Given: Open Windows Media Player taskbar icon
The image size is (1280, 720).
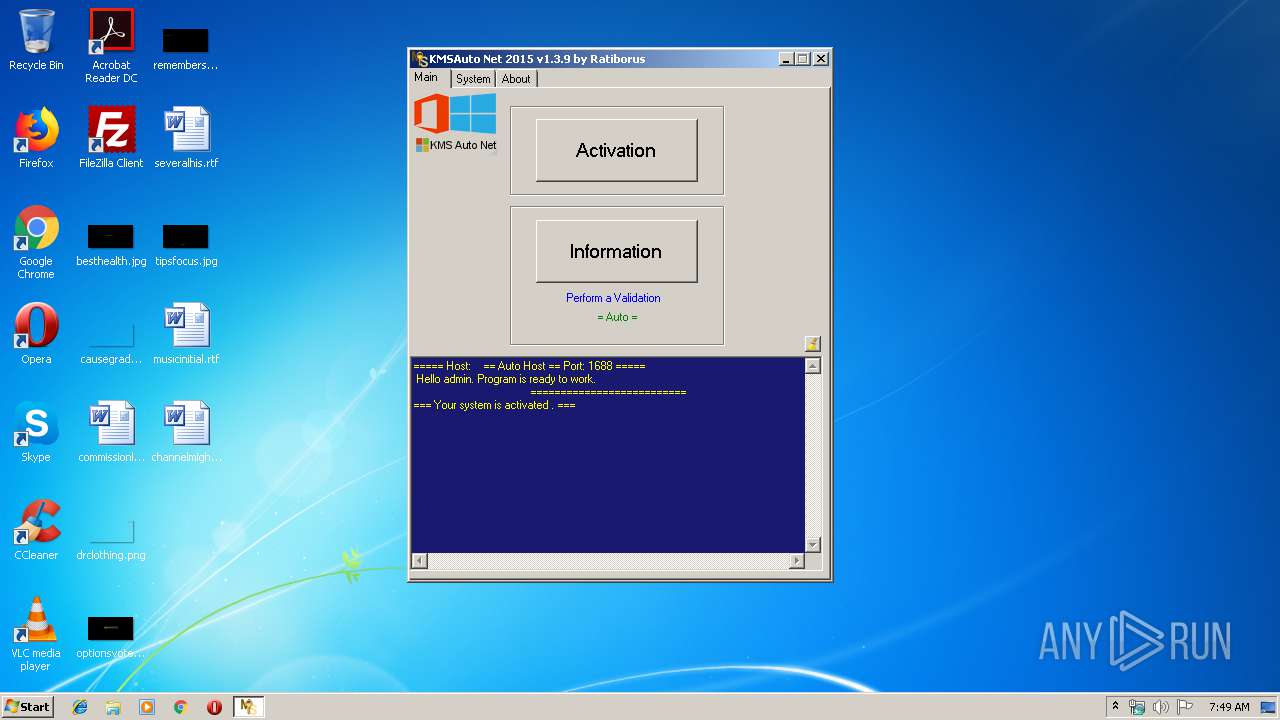Looking at the screenshot, I should click(x=147, y=707).
